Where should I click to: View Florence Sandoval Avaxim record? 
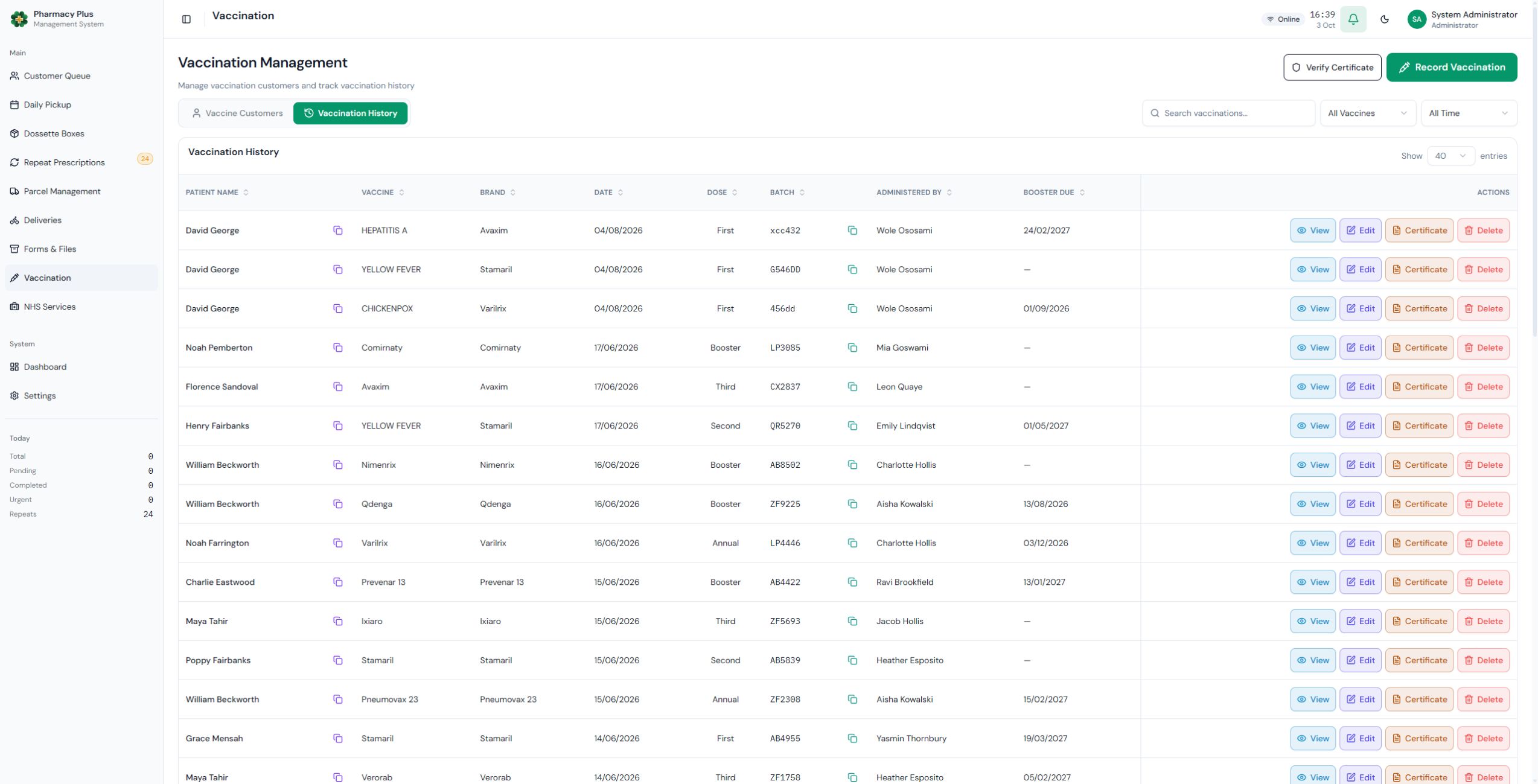[1313, 387]
